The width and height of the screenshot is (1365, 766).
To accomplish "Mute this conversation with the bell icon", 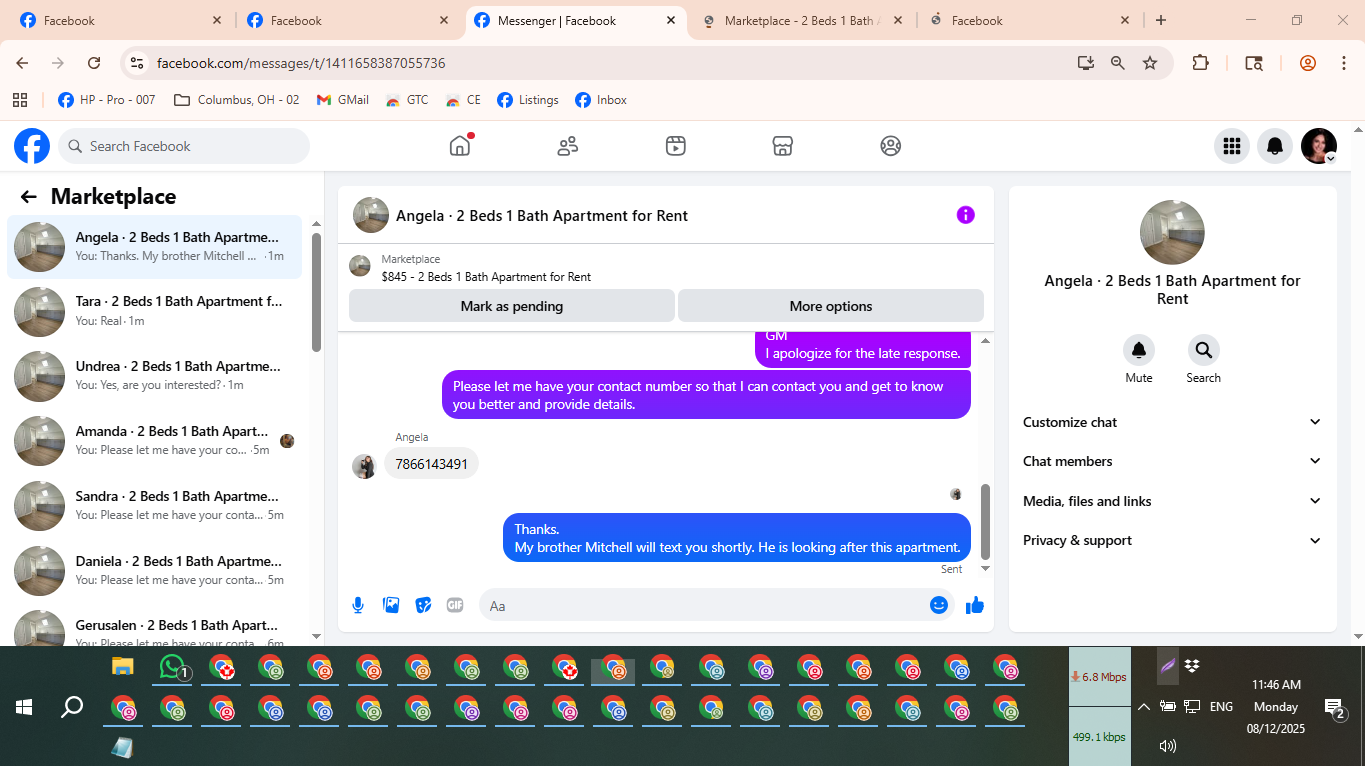I will [x=1139, y=350].
